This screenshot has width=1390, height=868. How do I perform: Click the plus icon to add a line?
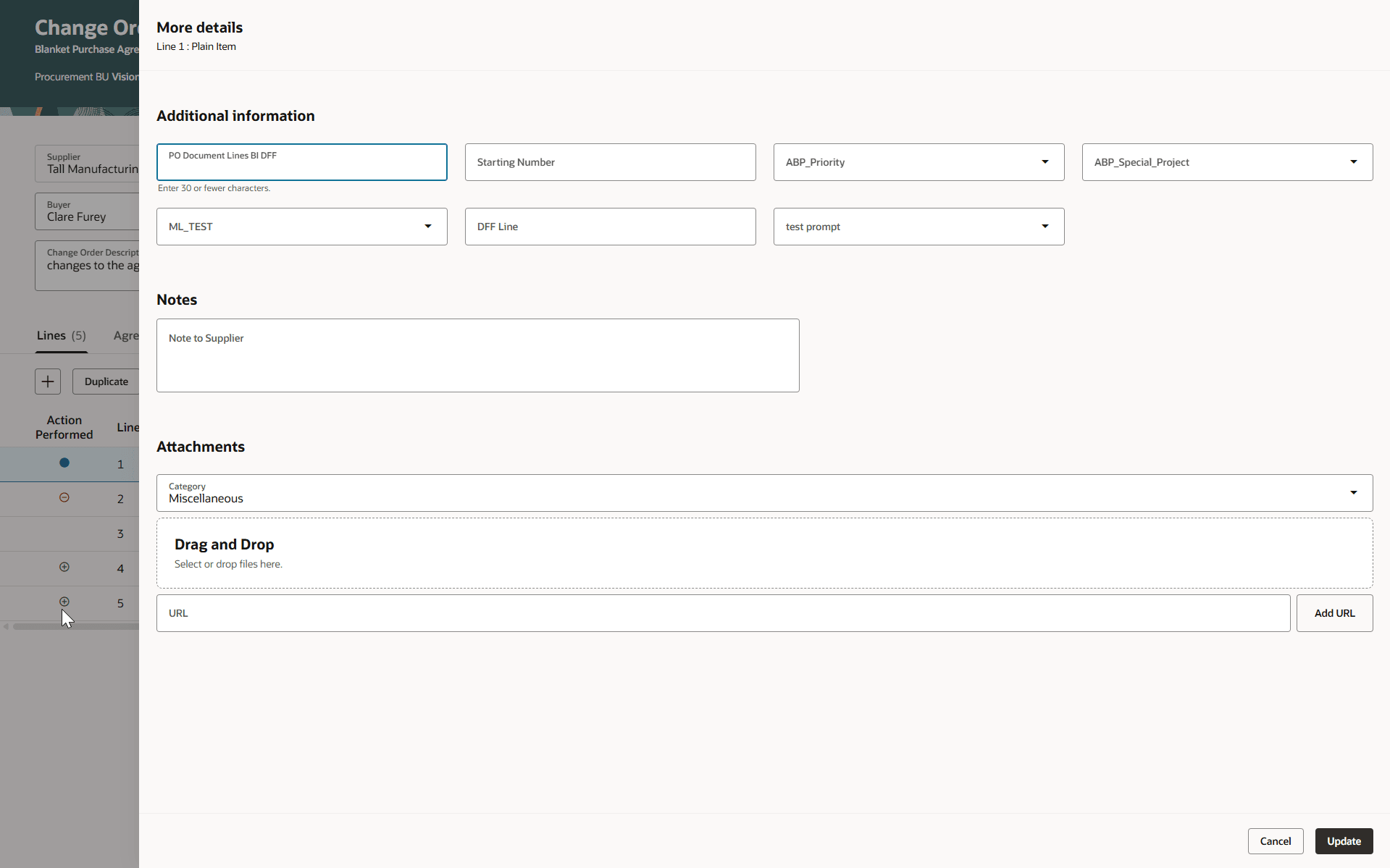[48, 382]
